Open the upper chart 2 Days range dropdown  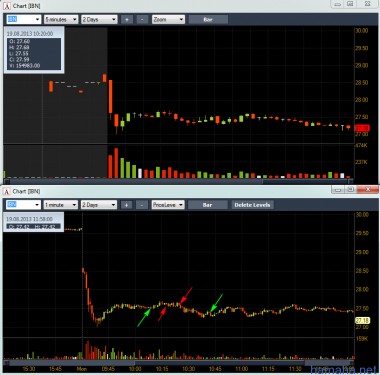coord(99,19)
